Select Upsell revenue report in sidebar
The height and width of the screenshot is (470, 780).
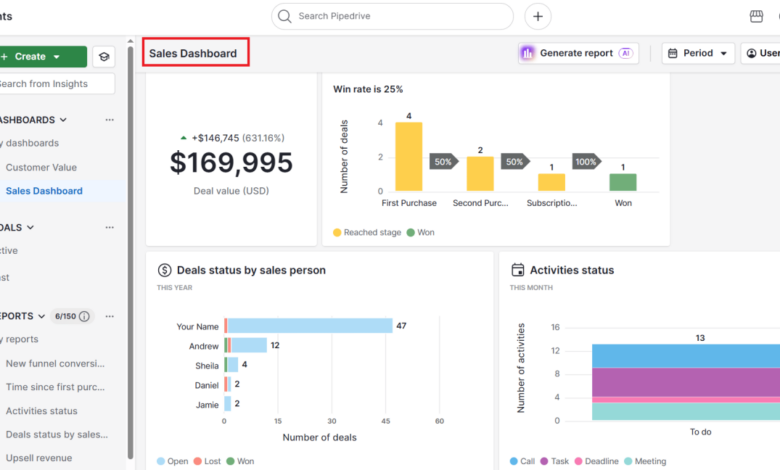click(39, 458)
